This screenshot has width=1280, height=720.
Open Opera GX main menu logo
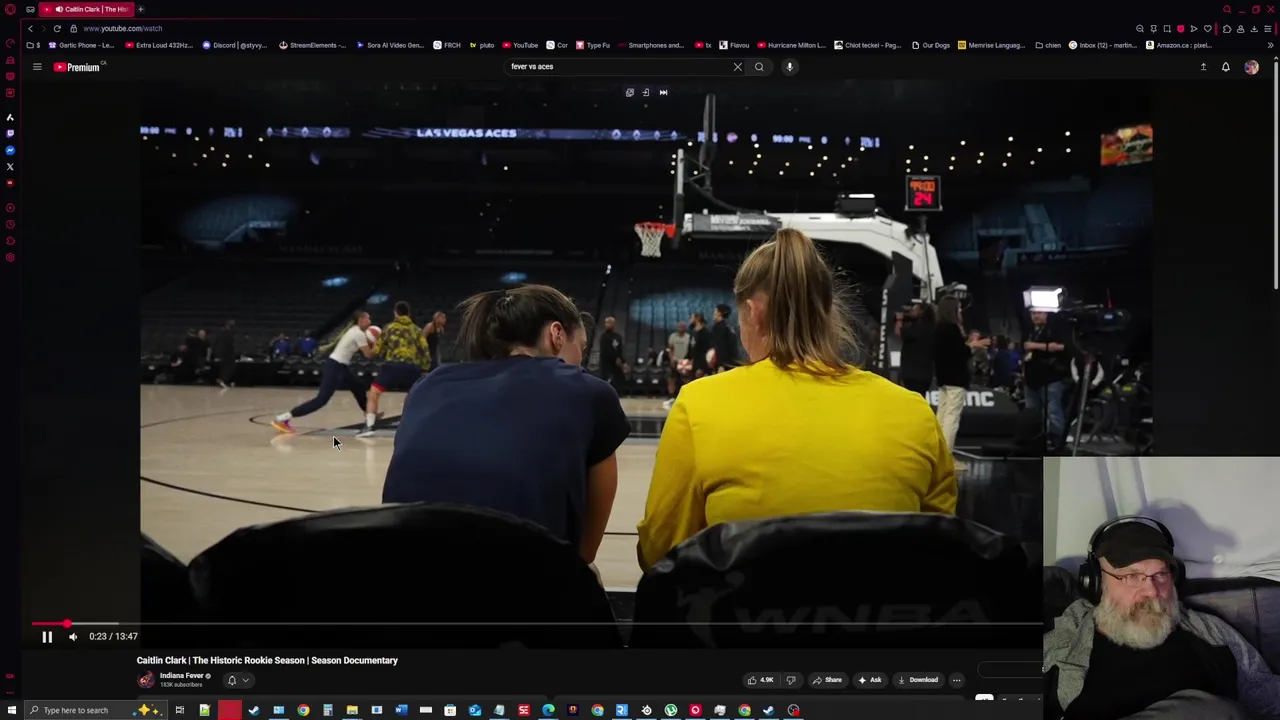[10, 10]
